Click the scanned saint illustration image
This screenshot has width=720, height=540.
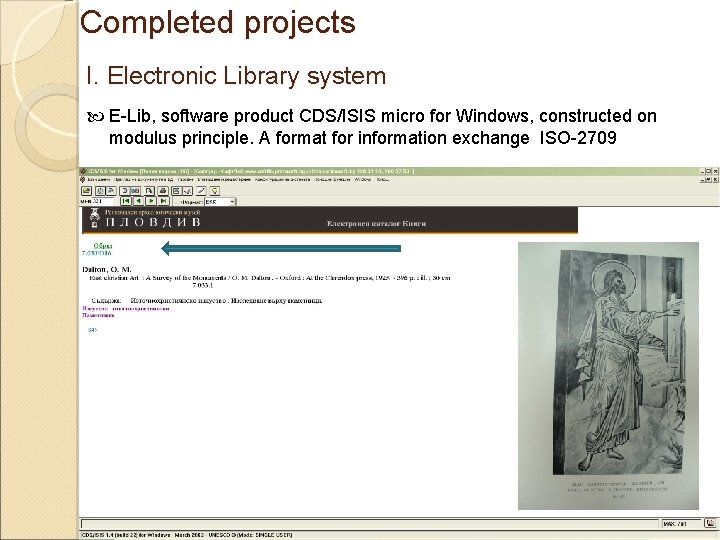(x=608, y=376)
